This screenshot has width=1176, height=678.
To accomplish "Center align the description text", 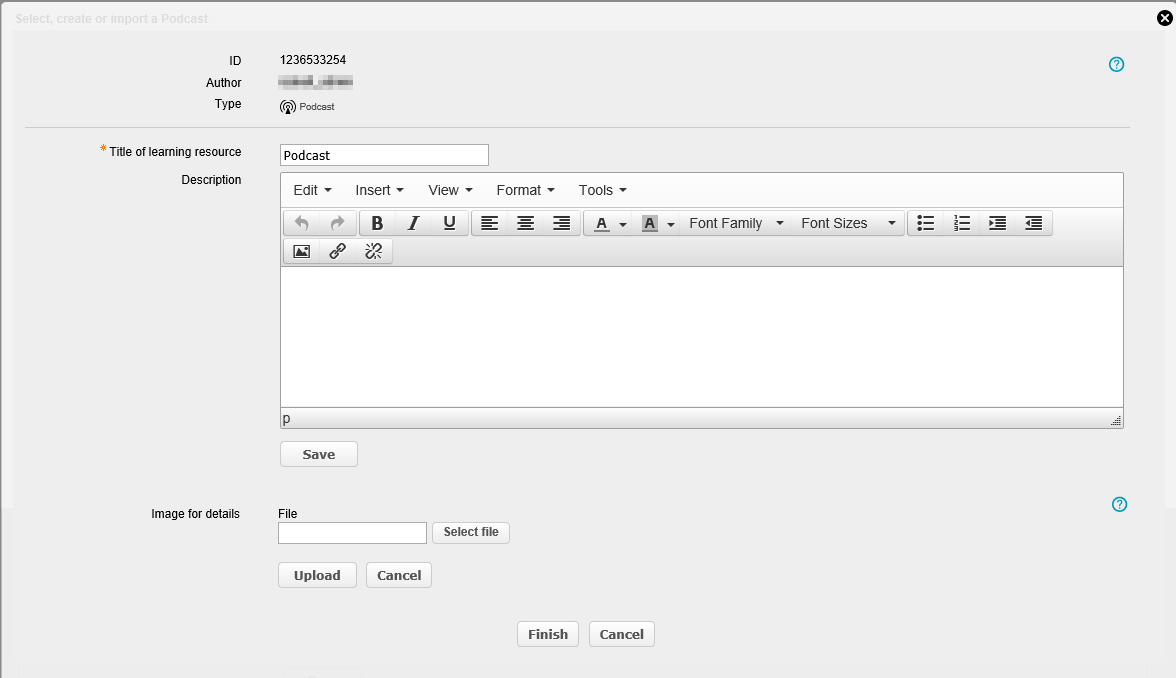I will coord(525,223).
